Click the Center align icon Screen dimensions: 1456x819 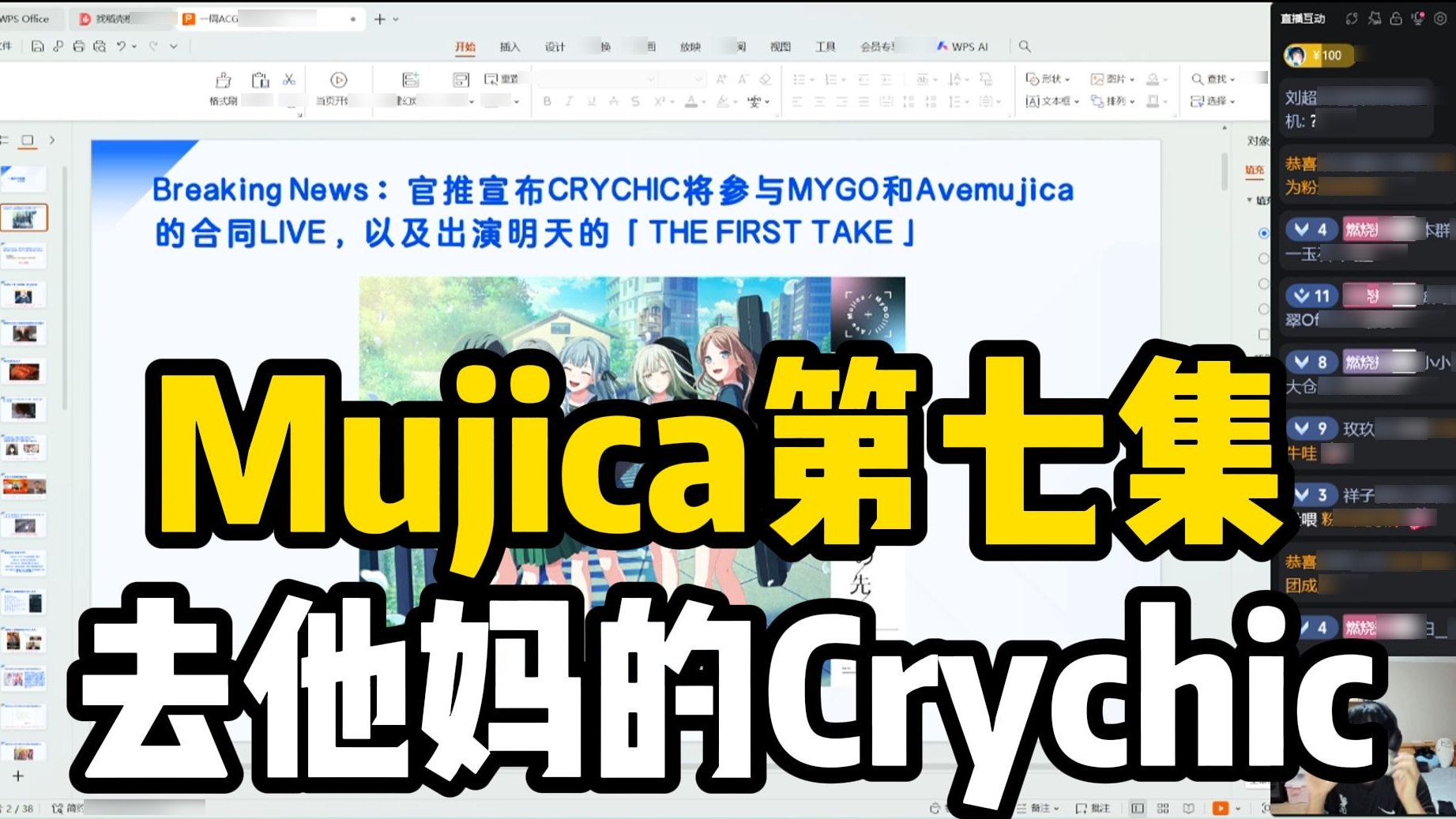click(x=819, y=102)
